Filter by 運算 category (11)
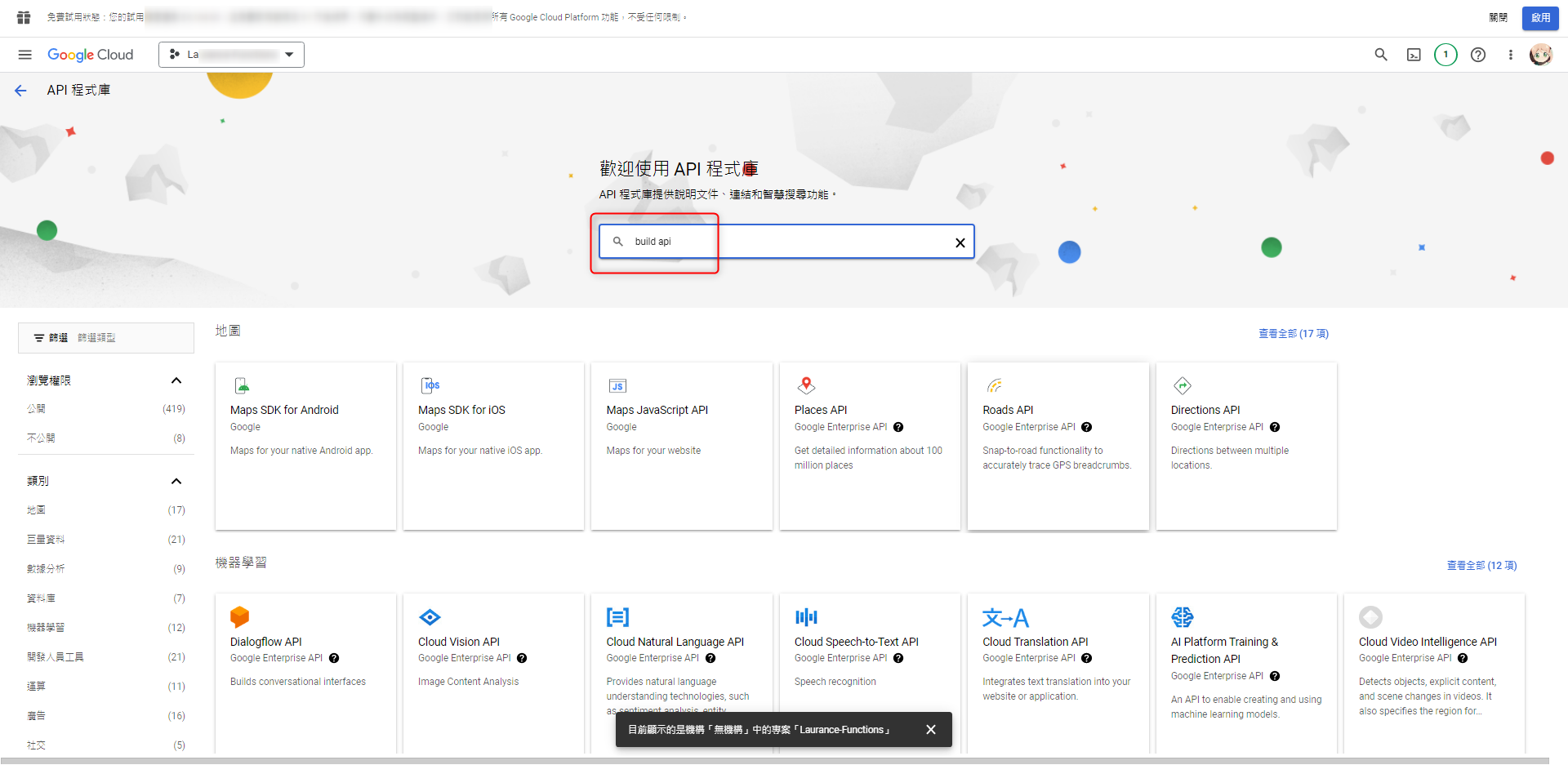 106,687
